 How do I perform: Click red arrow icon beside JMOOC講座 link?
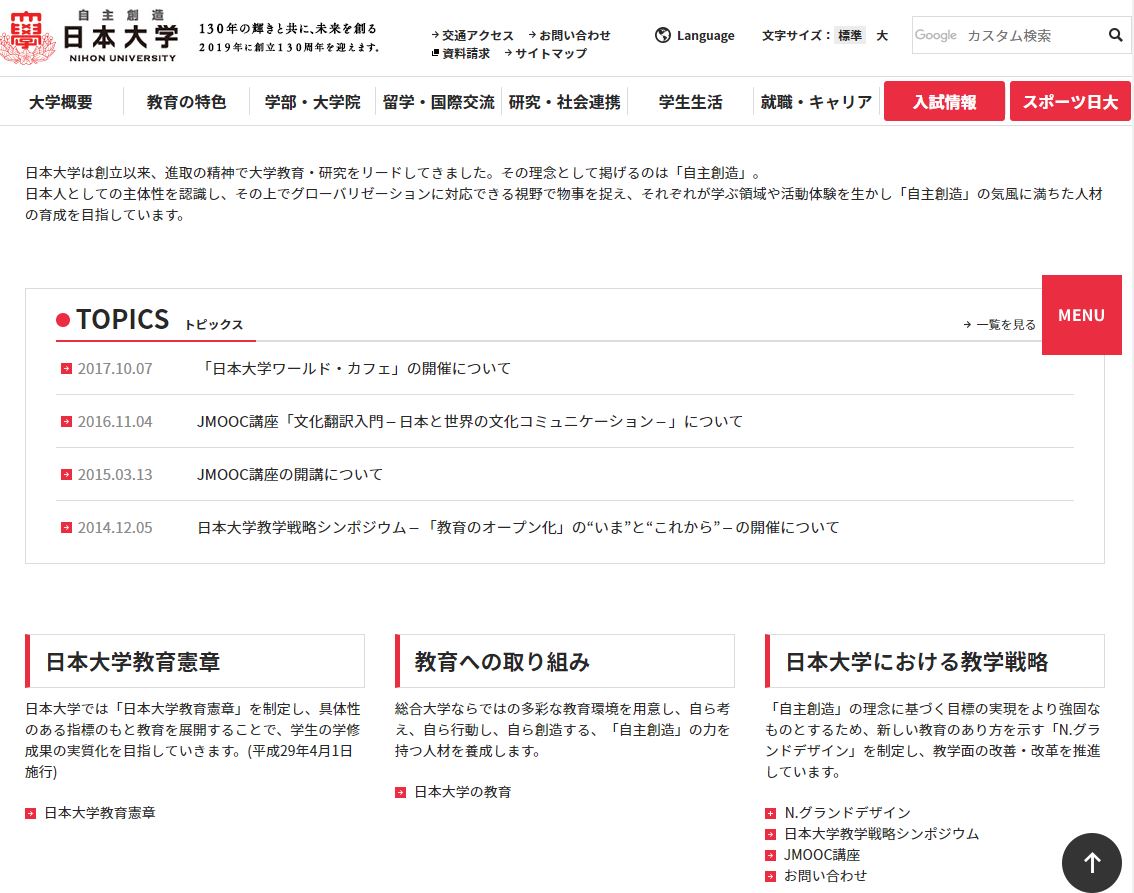tap(770, 855)
